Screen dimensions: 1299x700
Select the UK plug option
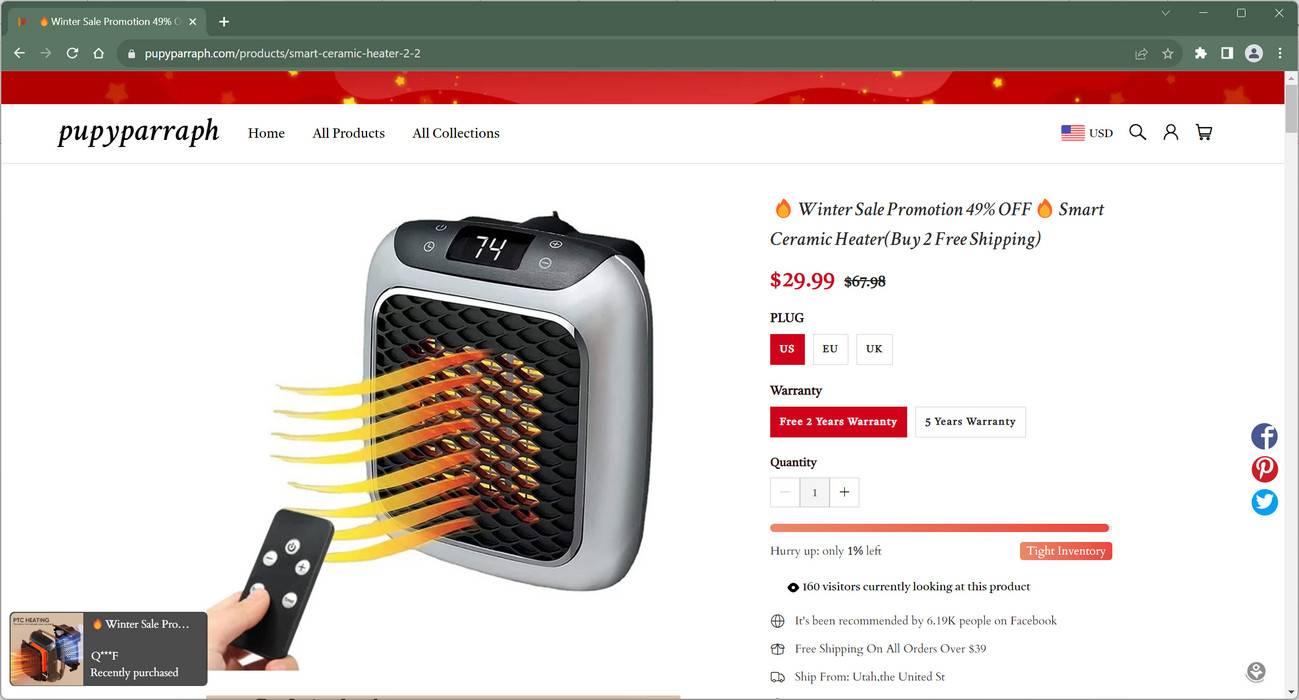pos(874,349)
